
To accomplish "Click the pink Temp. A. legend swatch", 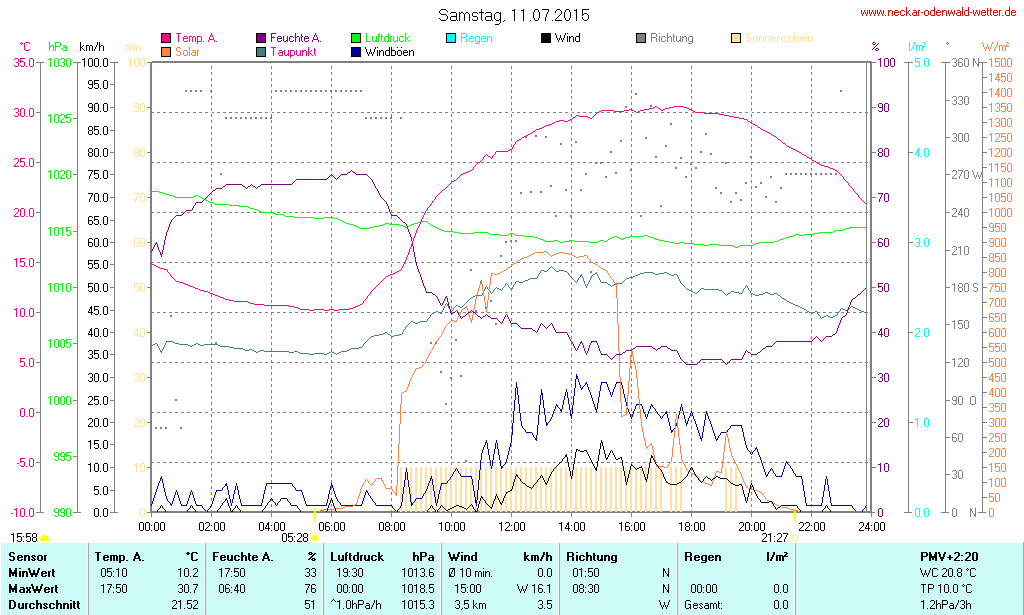I will pos(166,38).
